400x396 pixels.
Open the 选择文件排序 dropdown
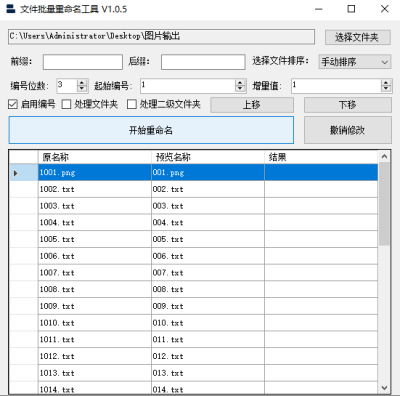(x=355, y=62)
